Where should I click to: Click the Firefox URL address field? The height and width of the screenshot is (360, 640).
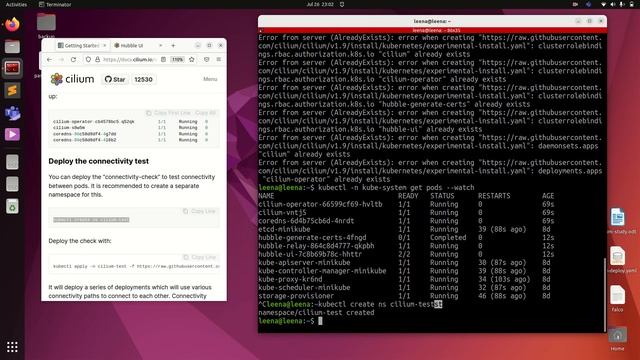[129, 60]
